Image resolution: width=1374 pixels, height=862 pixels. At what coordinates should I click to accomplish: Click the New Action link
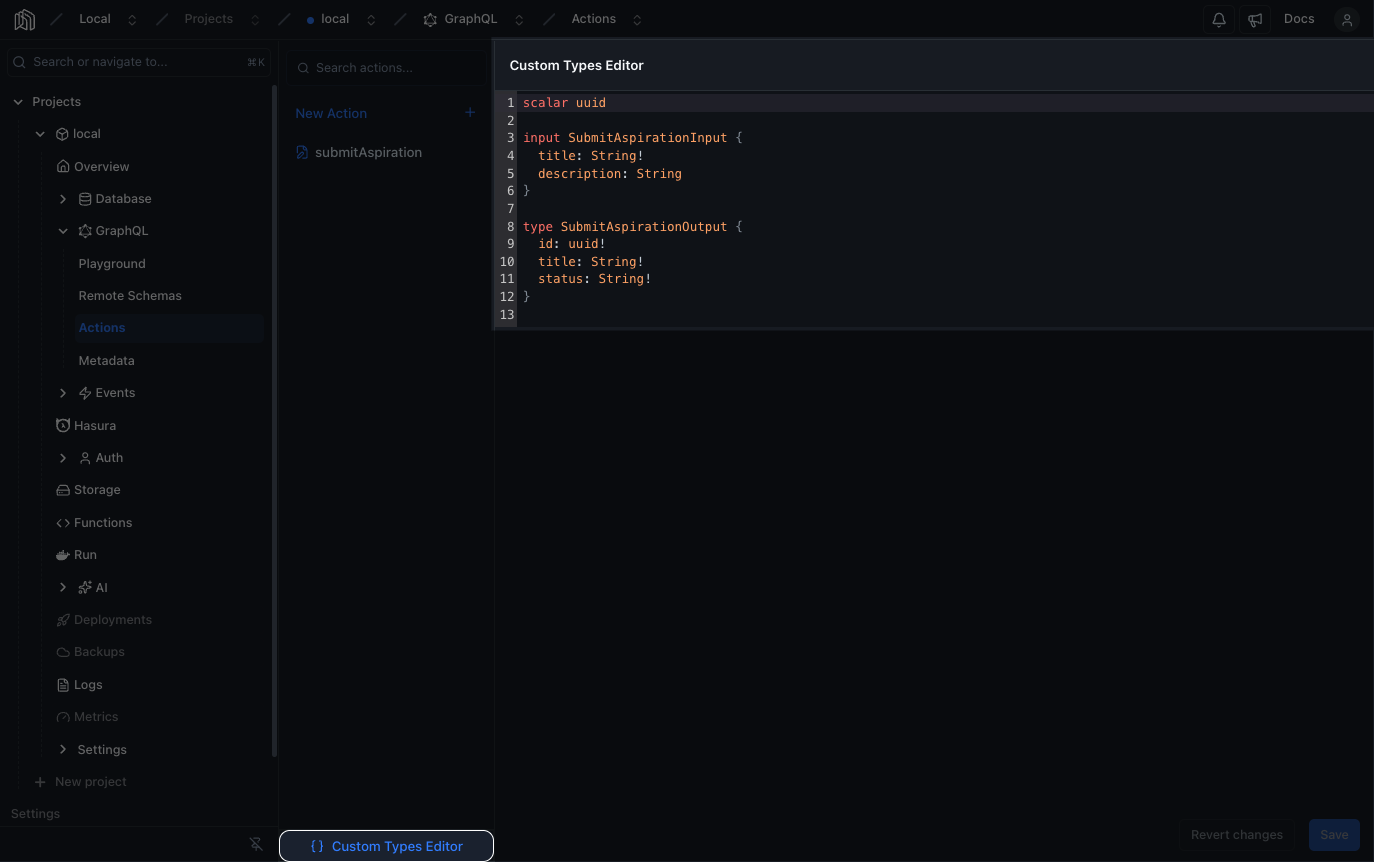[331, 113]
